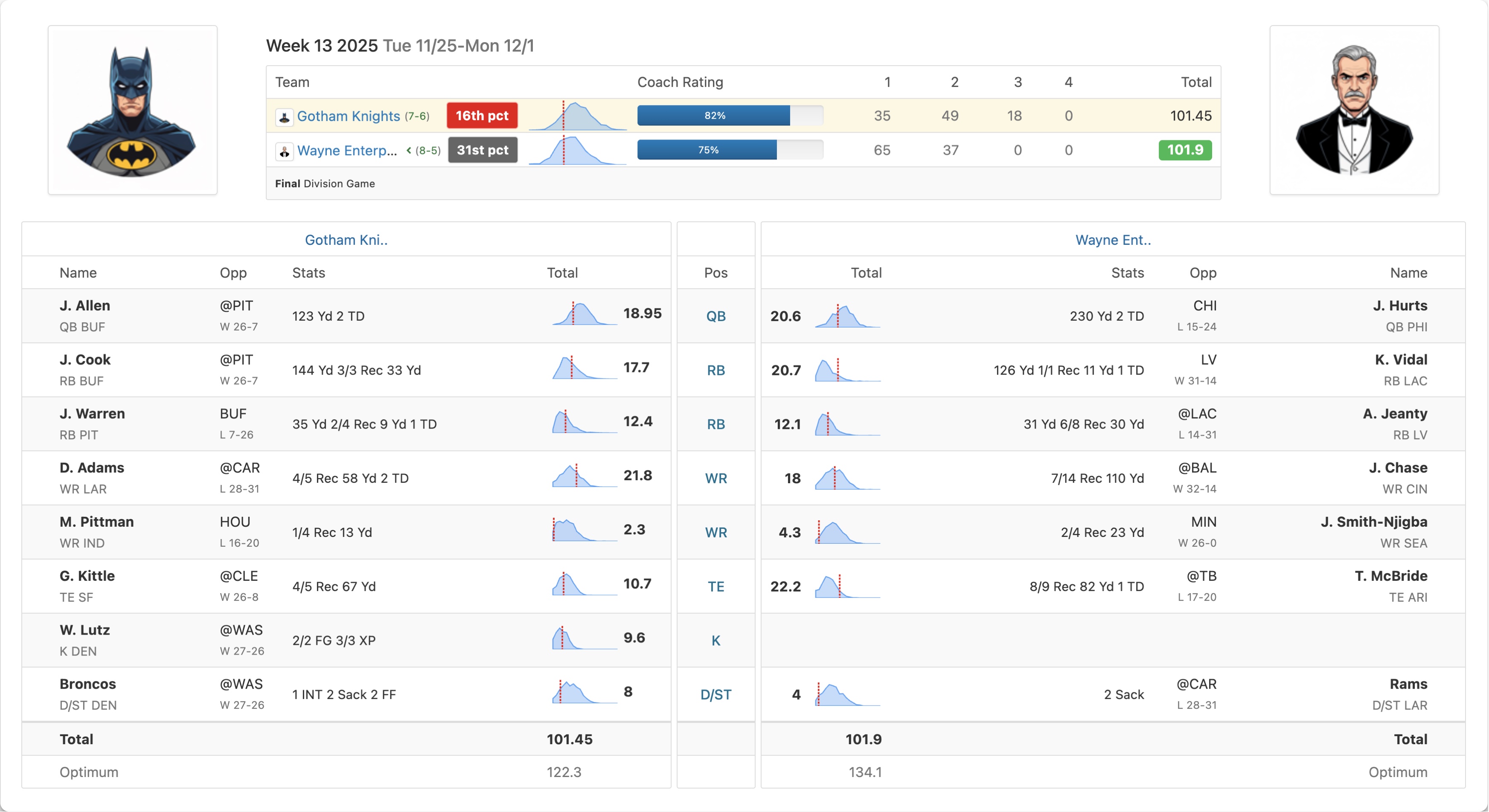
Task: Open Wayne Enterp... team link in scoreboard
Action: (347, 150)
